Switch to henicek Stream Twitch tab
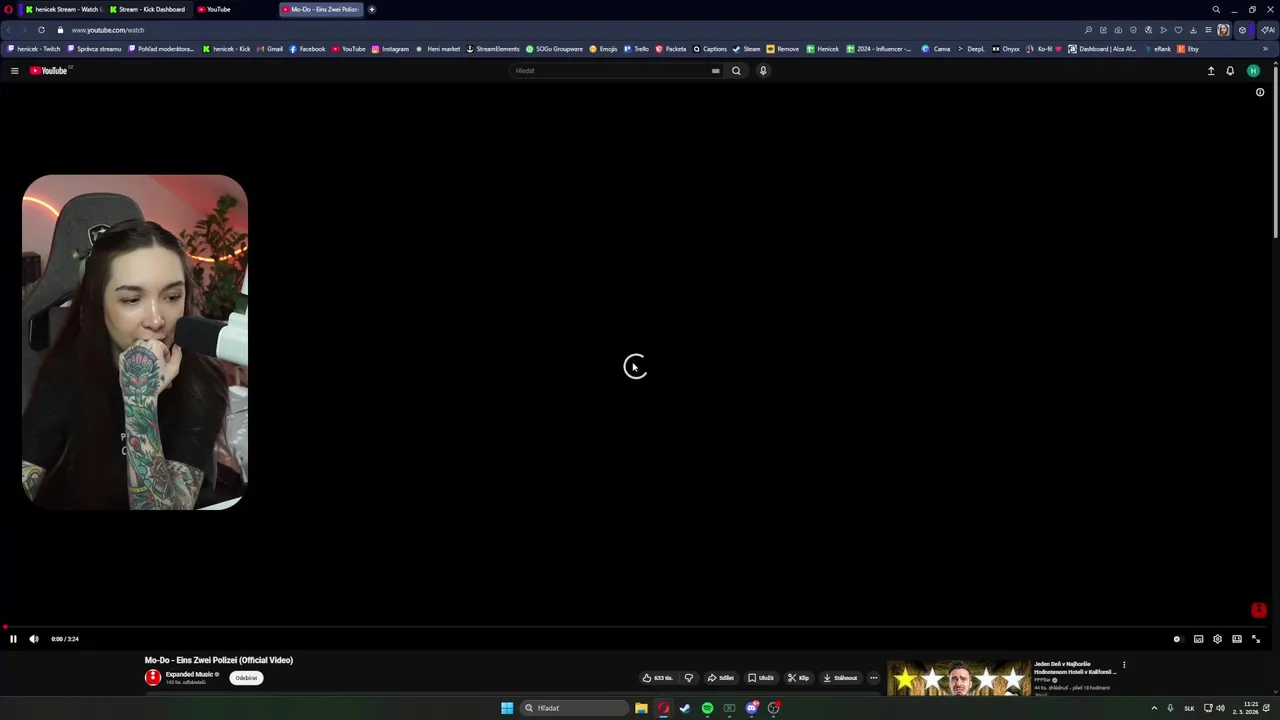 pos(64,9)
